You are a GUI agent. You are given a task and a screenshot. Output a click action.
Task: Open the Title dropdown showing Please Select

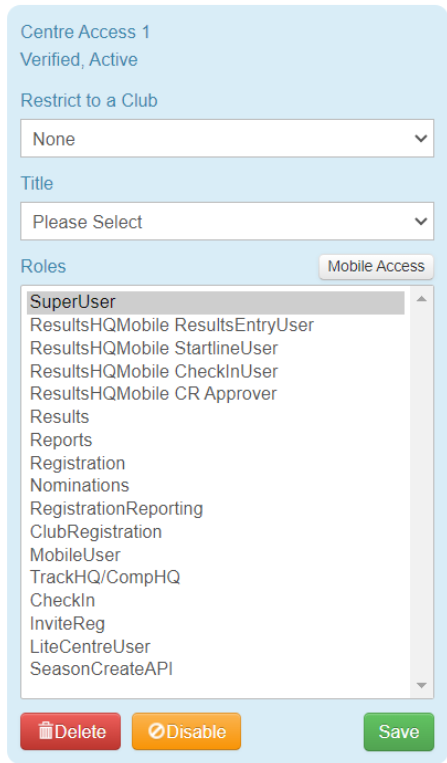click(227, 221)
